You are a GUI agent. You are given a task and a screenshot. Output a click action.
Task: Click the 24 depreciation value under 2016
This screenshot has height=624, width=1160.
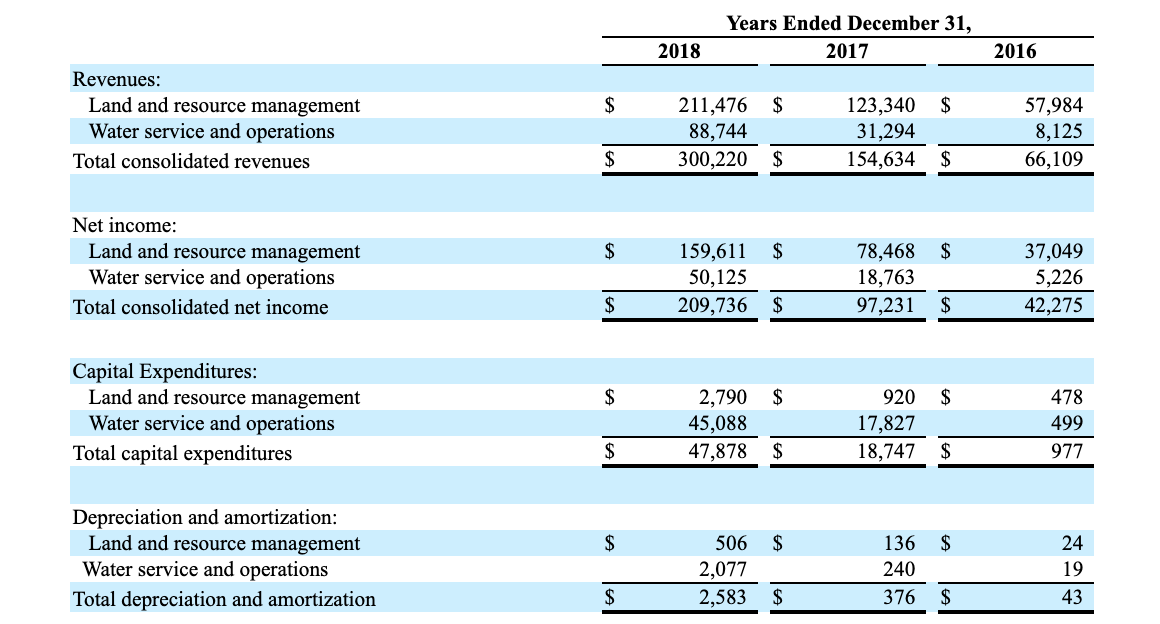click(1074, 543)
